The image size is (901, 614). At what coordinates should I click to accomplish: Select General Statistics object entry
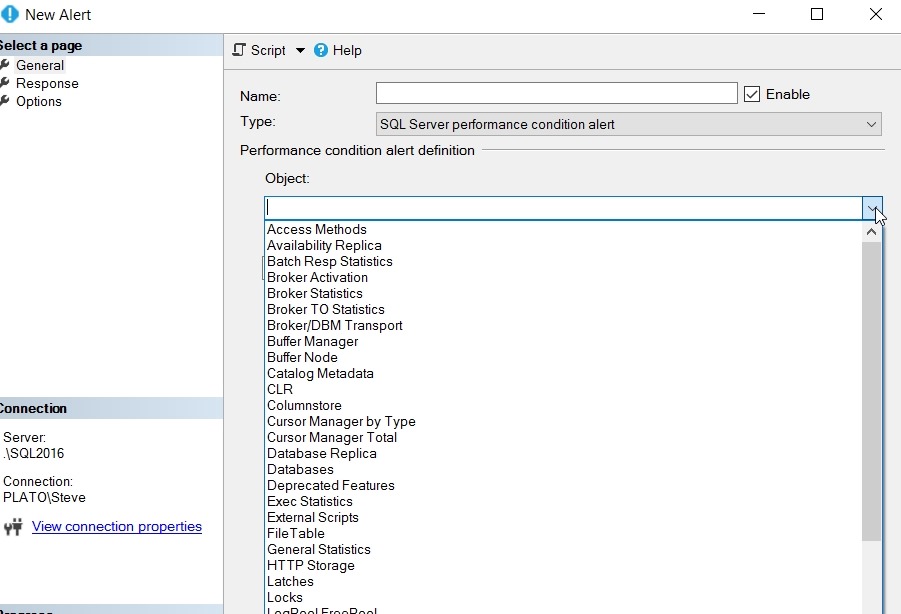pyautogui.click(x=318, y=549)
